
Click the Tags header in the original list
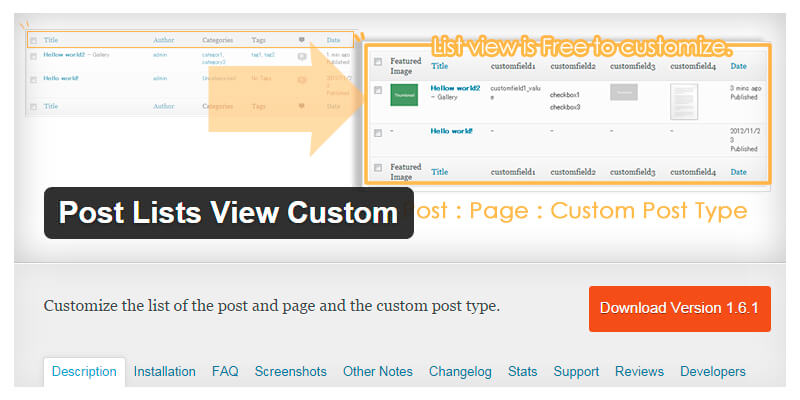[259, 40]
